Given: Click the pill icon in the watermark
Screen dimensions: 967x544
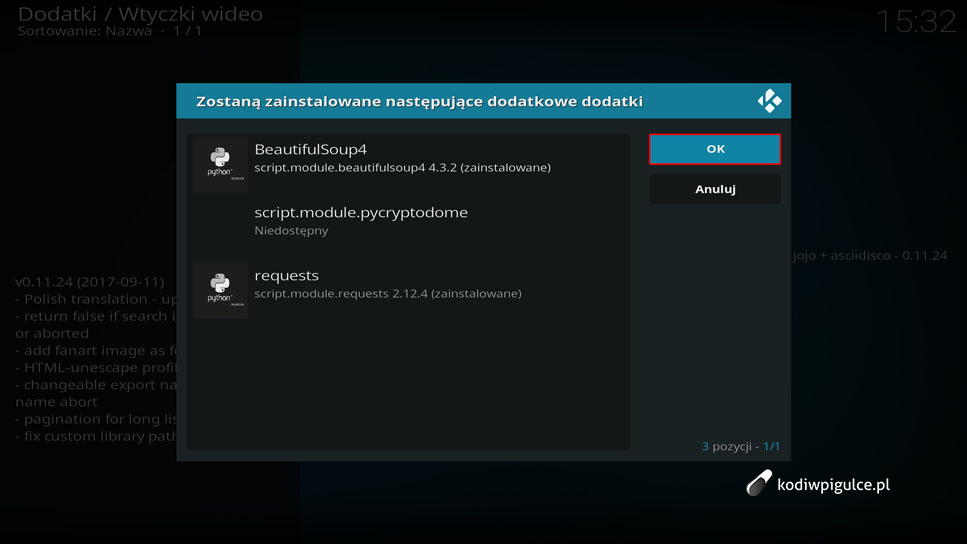Looking at the screenshot, I should (759, 484).
